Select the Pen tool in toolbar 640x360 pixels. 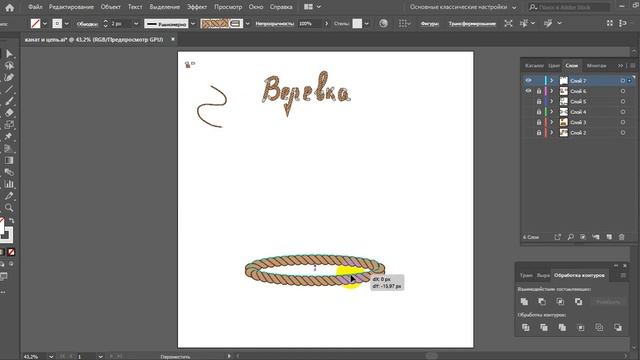coord(9,78)
